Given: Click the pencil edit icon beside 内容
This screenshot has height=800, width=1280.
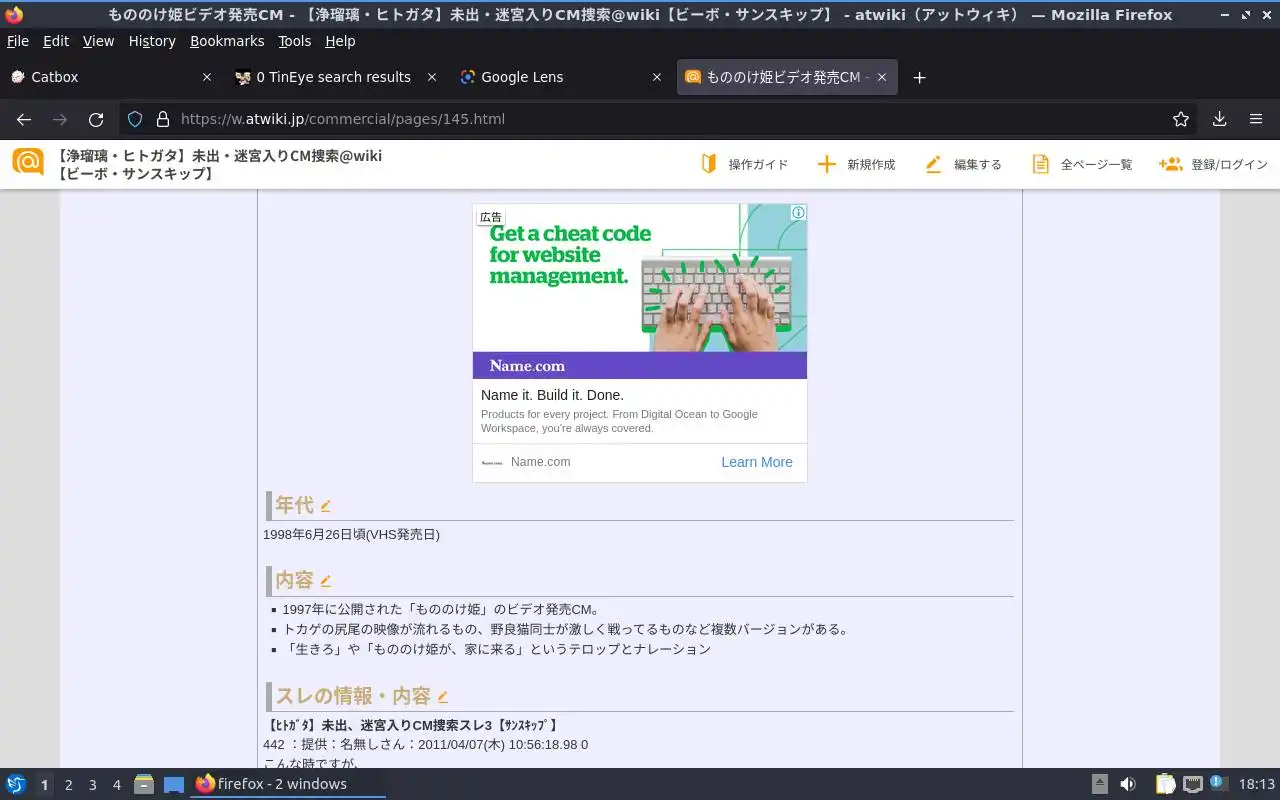Looking at the screenshot, I should click(x=325, y=581).
